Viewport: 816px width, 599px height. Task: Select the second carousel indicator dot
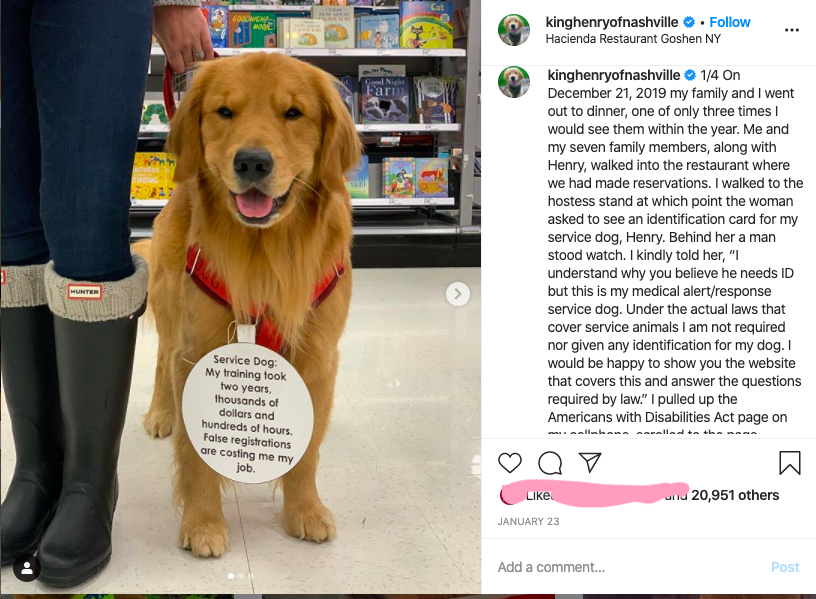coord(241,576)
